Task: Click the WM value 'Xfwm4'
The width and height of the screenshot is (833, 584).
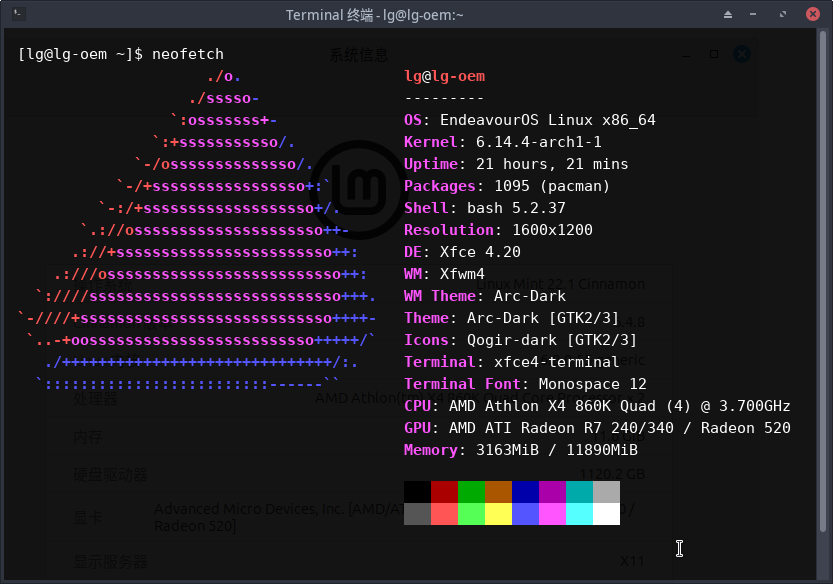Action: (x=462, y=274)
